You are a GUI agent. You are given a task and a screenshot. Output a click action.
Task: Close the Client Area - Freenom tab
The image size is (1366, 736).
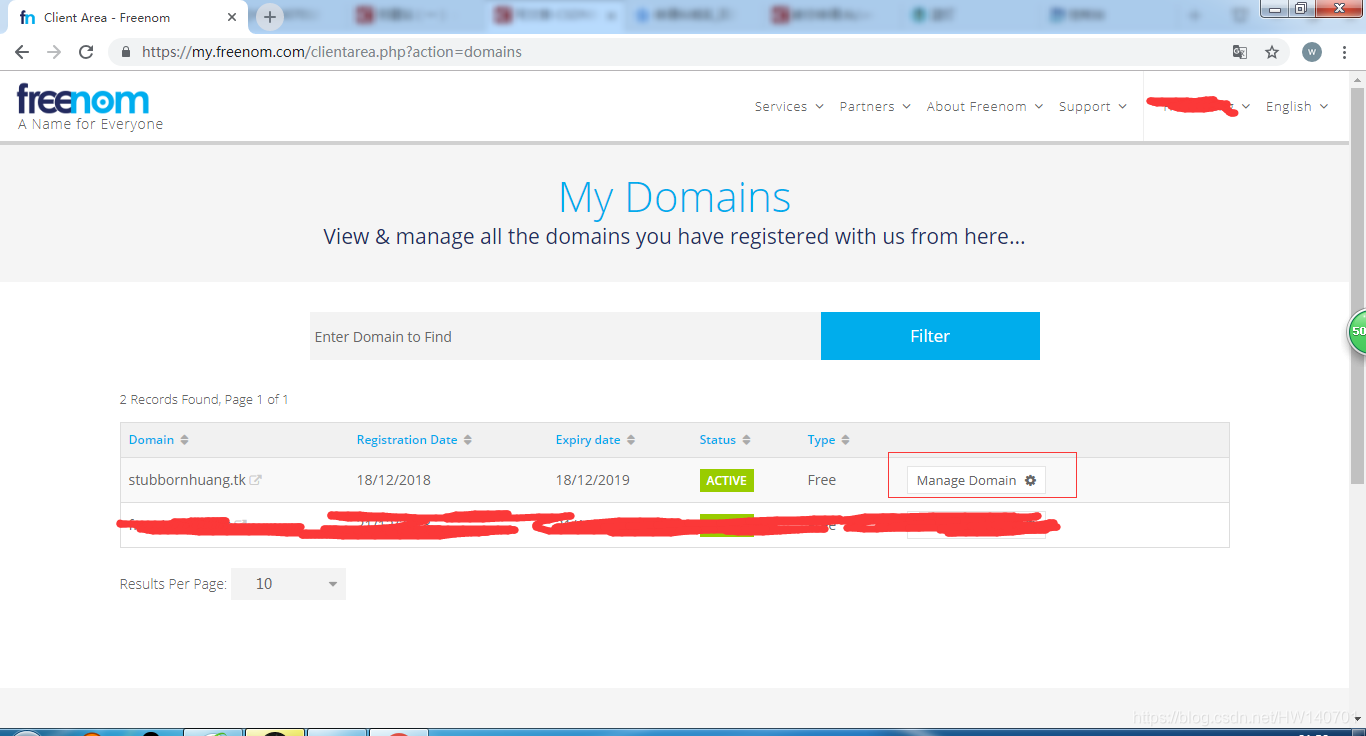click(231, 17)
